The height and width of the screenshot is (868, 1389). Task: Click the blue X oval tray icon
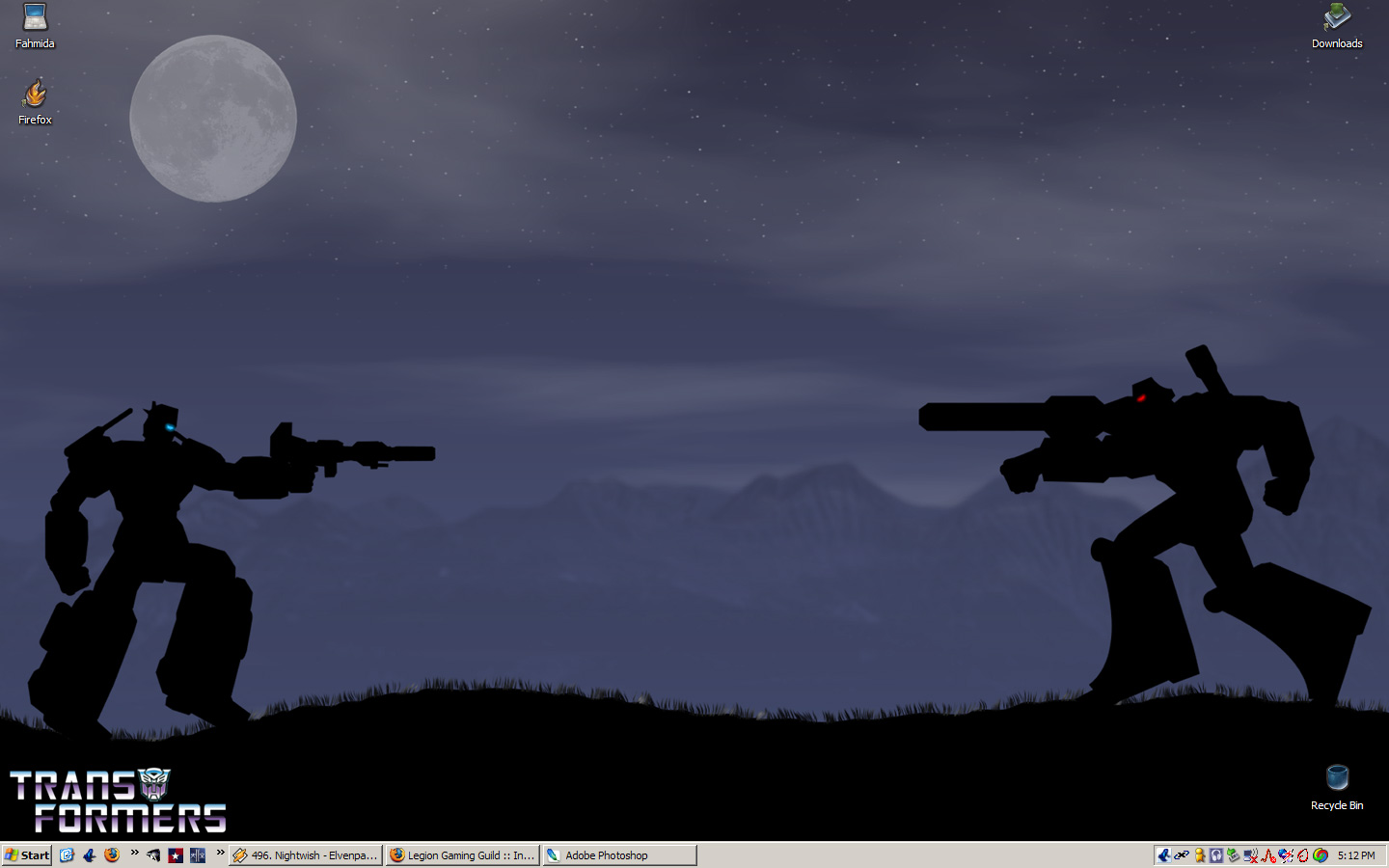click(x=1182, y=855)
